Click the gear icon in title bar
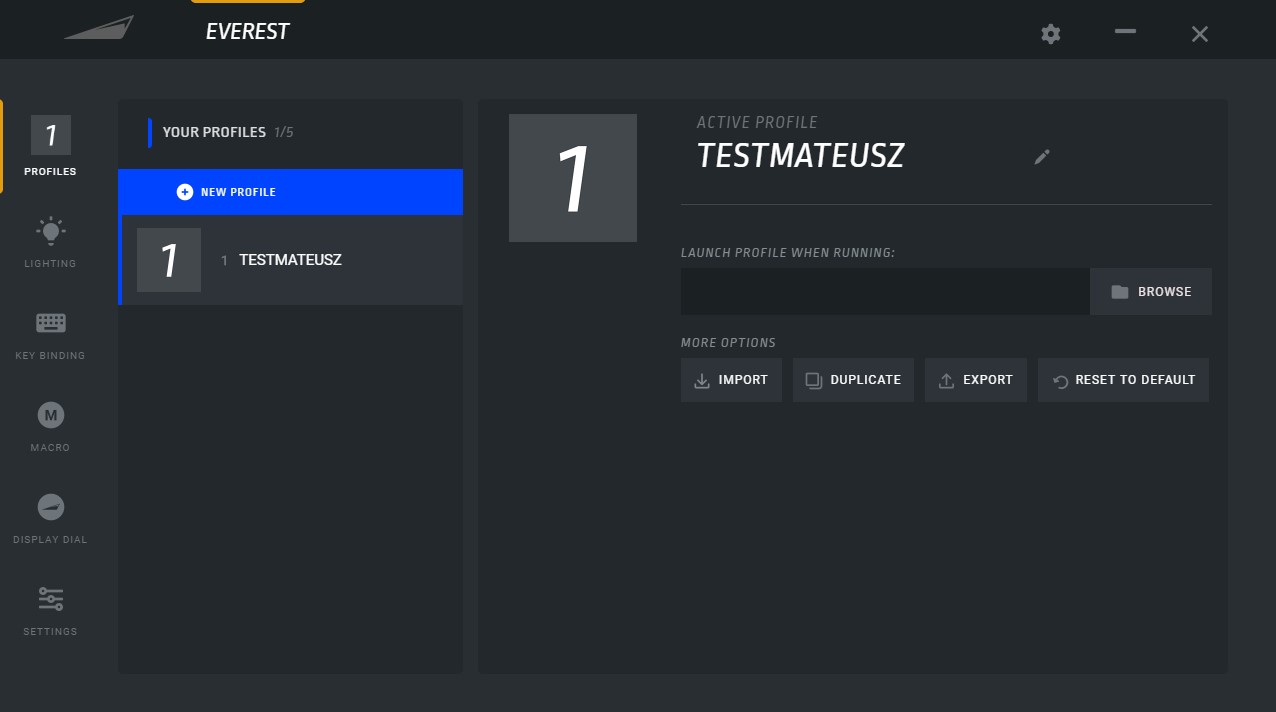The height and width of the screenshot is (712, 1276). pyautogui.click(x=1050, y=34)
